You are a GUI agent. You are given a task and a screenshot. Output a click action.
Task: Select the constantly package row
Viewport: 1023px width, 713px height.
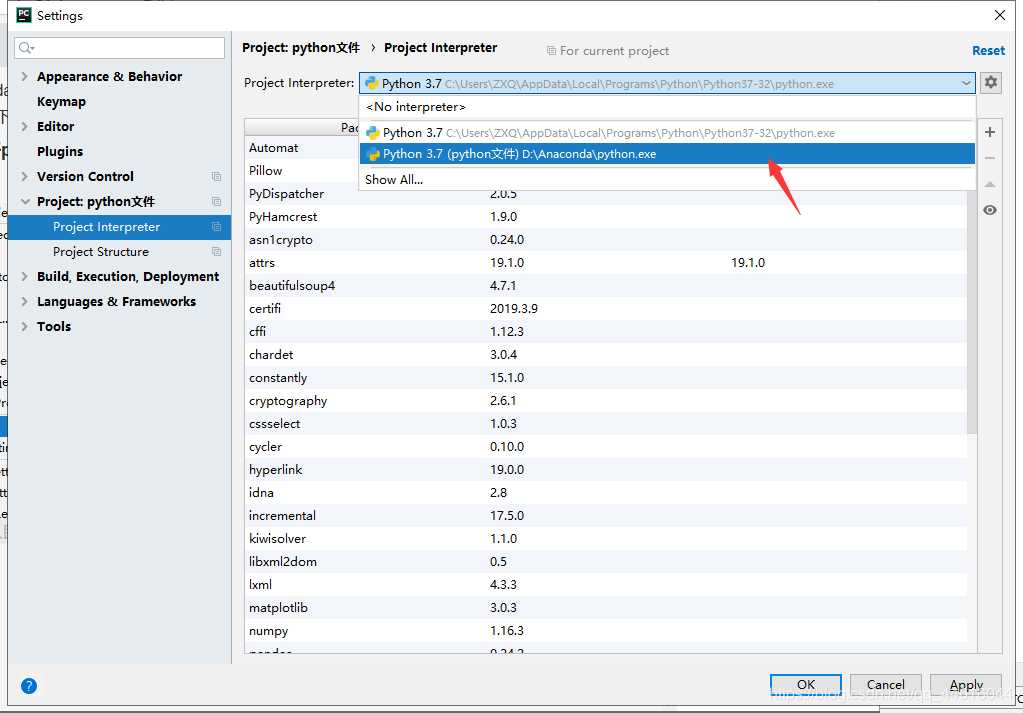click(605, 377)
